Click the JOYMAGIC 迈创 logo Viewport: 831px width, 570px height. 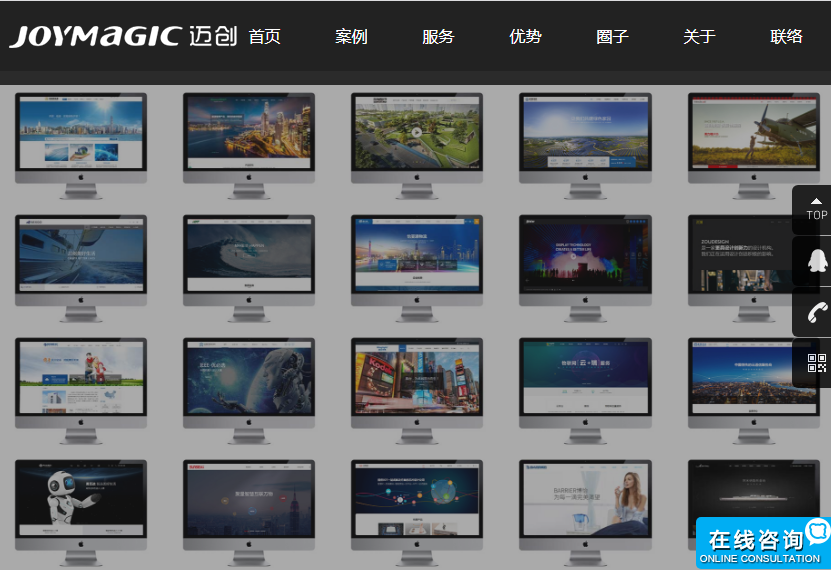click(123, 37)
